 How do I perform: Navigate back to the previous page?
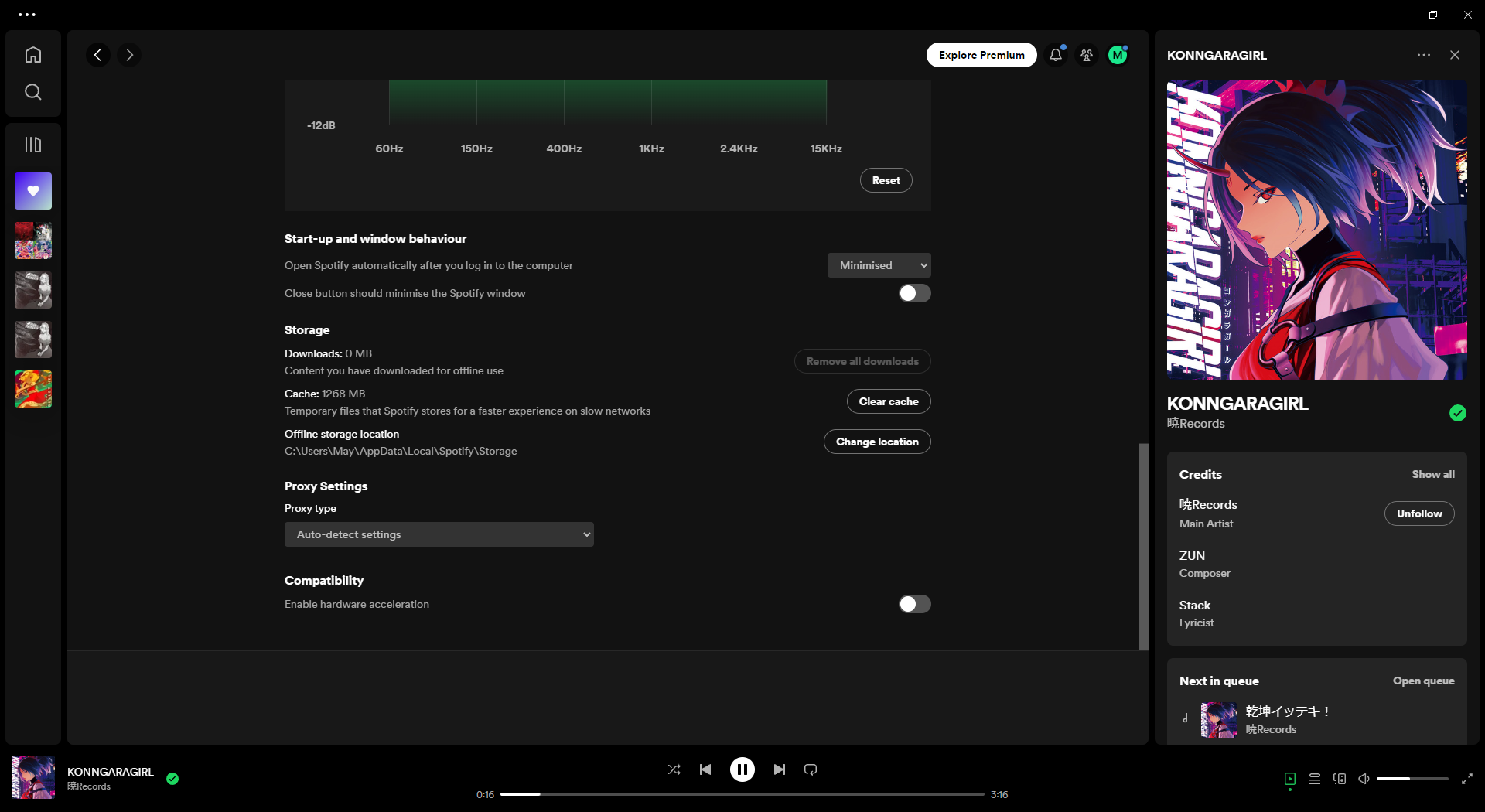(x=98, y=55)
